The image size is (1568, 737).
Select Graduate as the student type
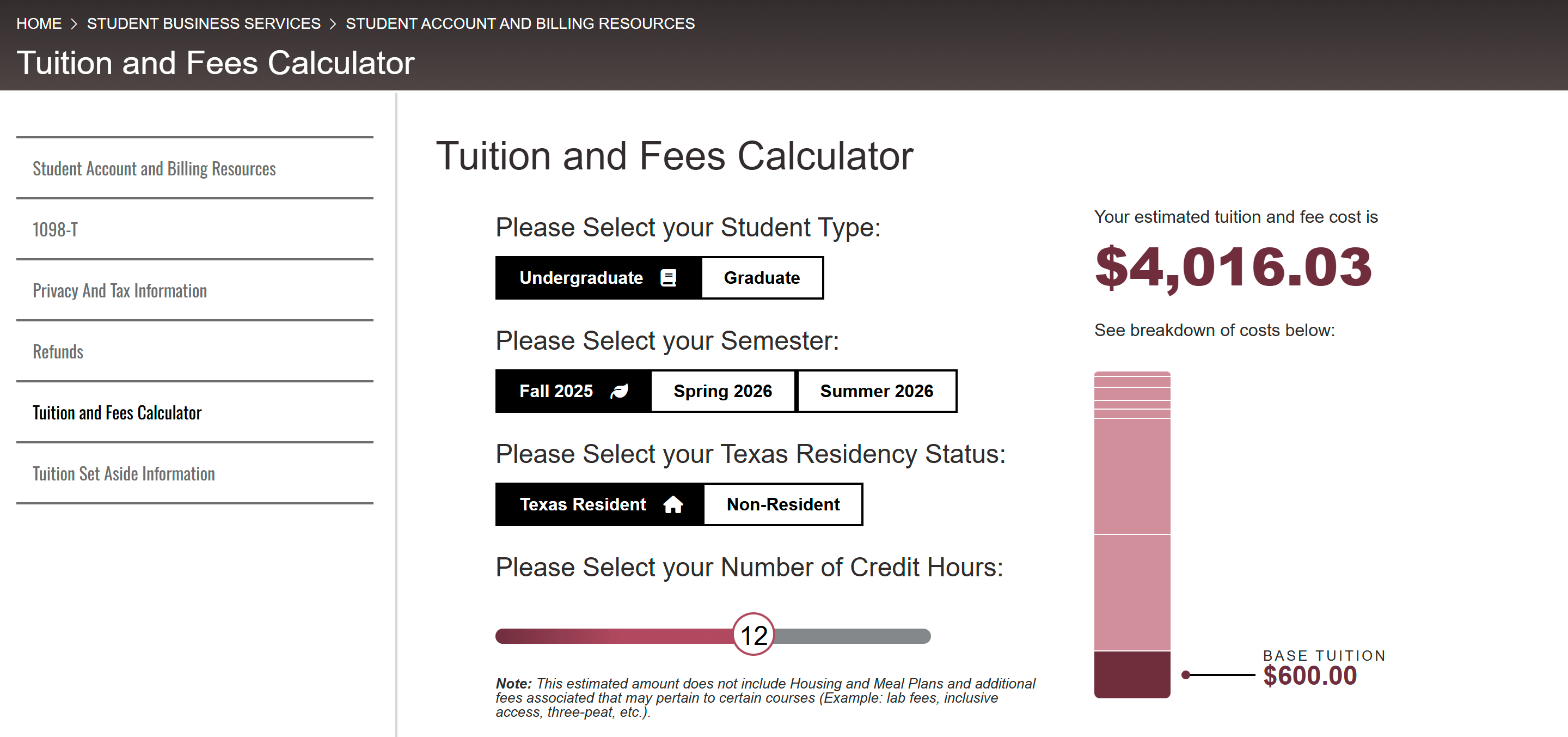click(x=762, y=277)
